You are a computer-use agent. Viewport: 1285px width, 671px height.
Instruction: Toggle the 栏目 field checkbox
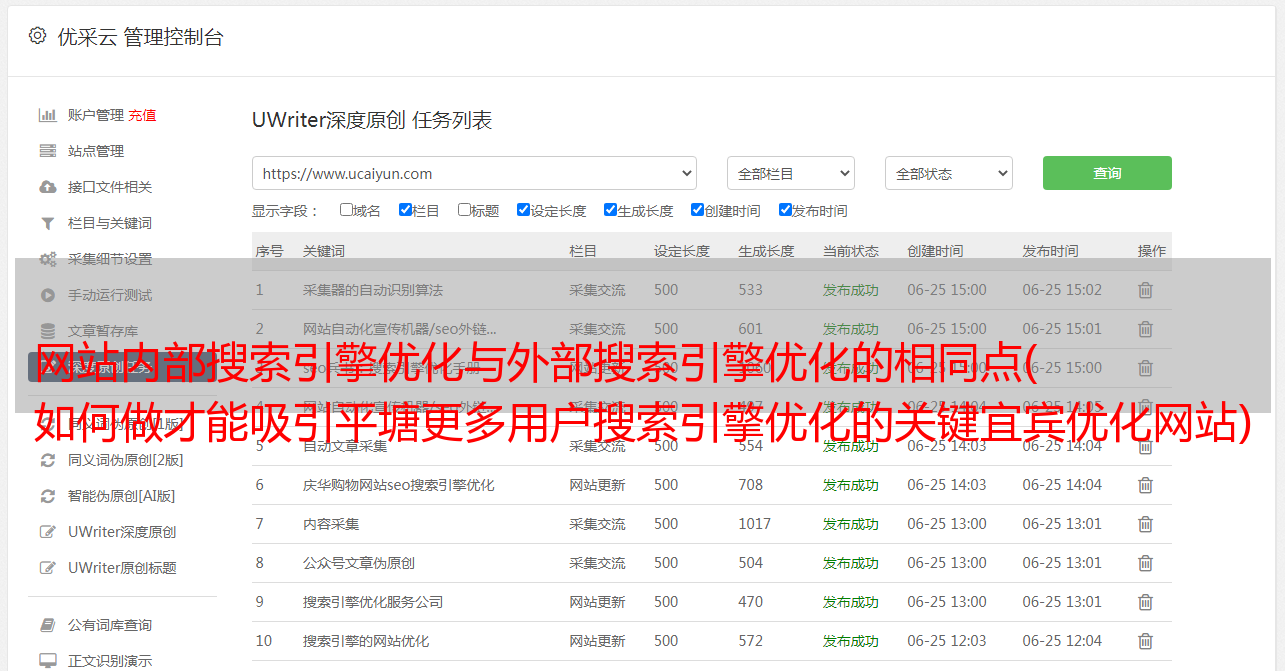point(405,210)
